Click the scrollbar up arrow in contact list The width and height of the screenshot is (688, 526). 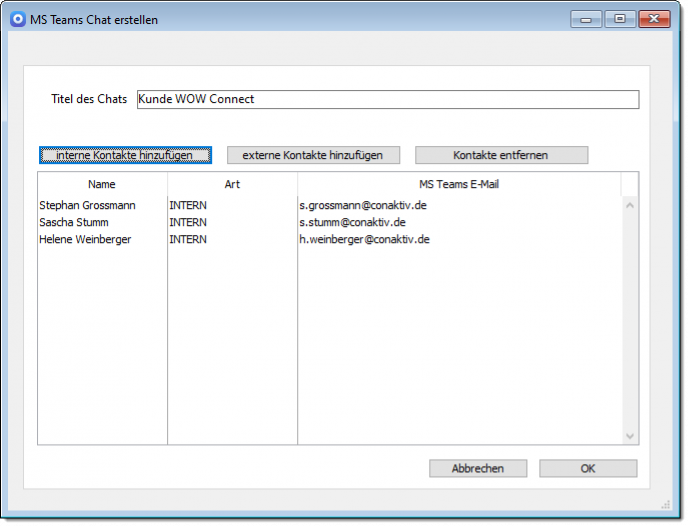click(630, 205)
